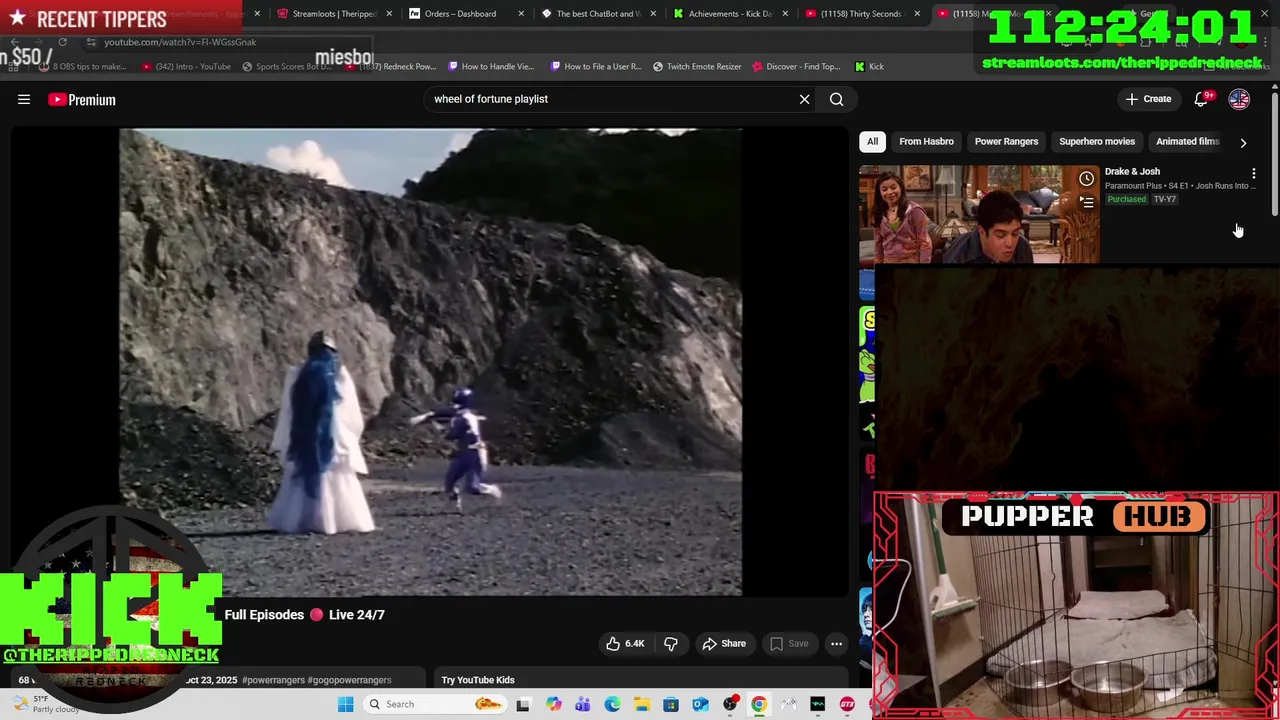Image resolution: width=1280 pixels, height=720 pixels.
Task: Open the Discover - Find Top bookmark
Action: pyautogui.click(x=797, y=66)
